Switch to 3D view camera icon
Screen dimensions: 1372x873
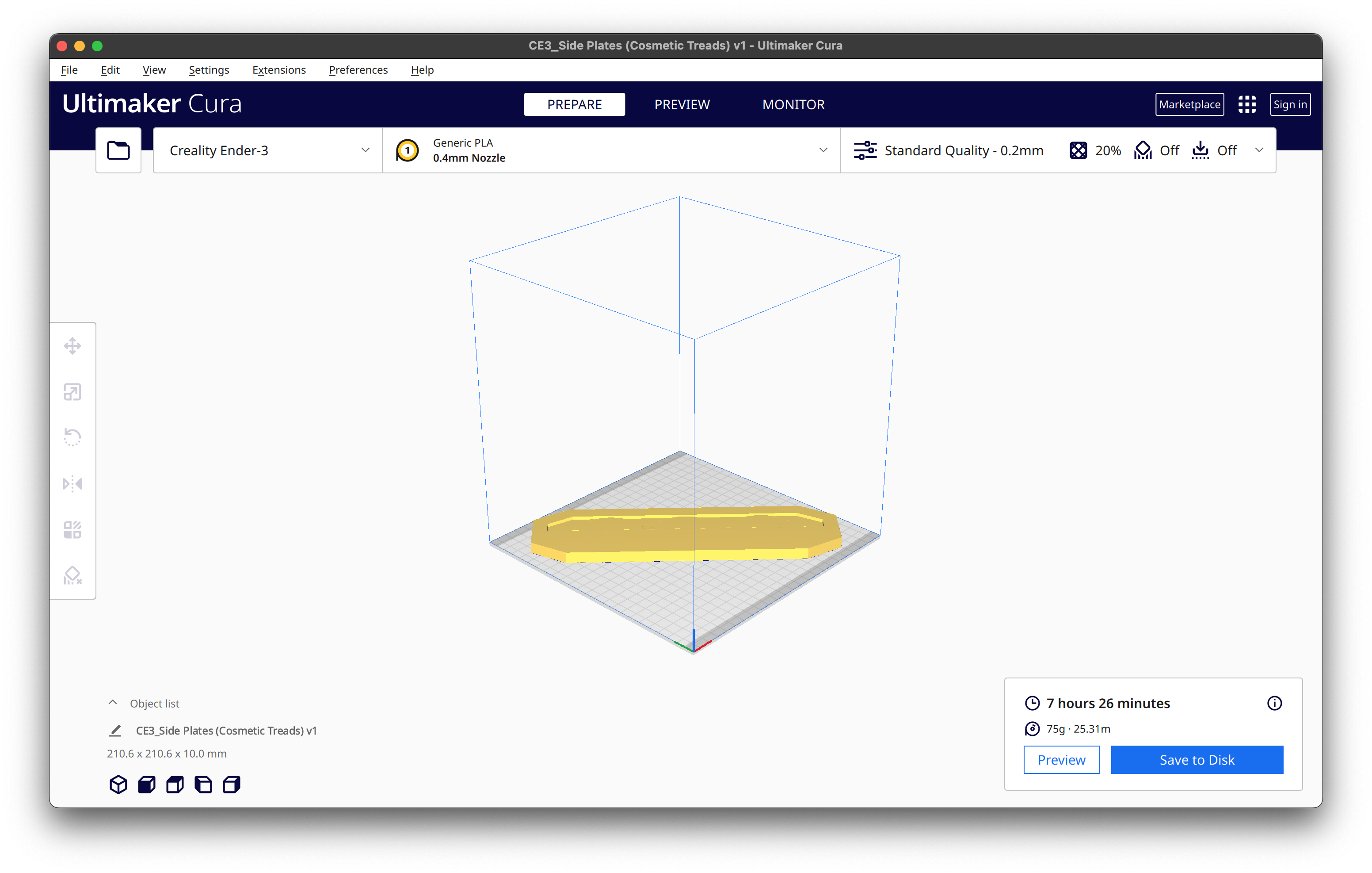118,785
